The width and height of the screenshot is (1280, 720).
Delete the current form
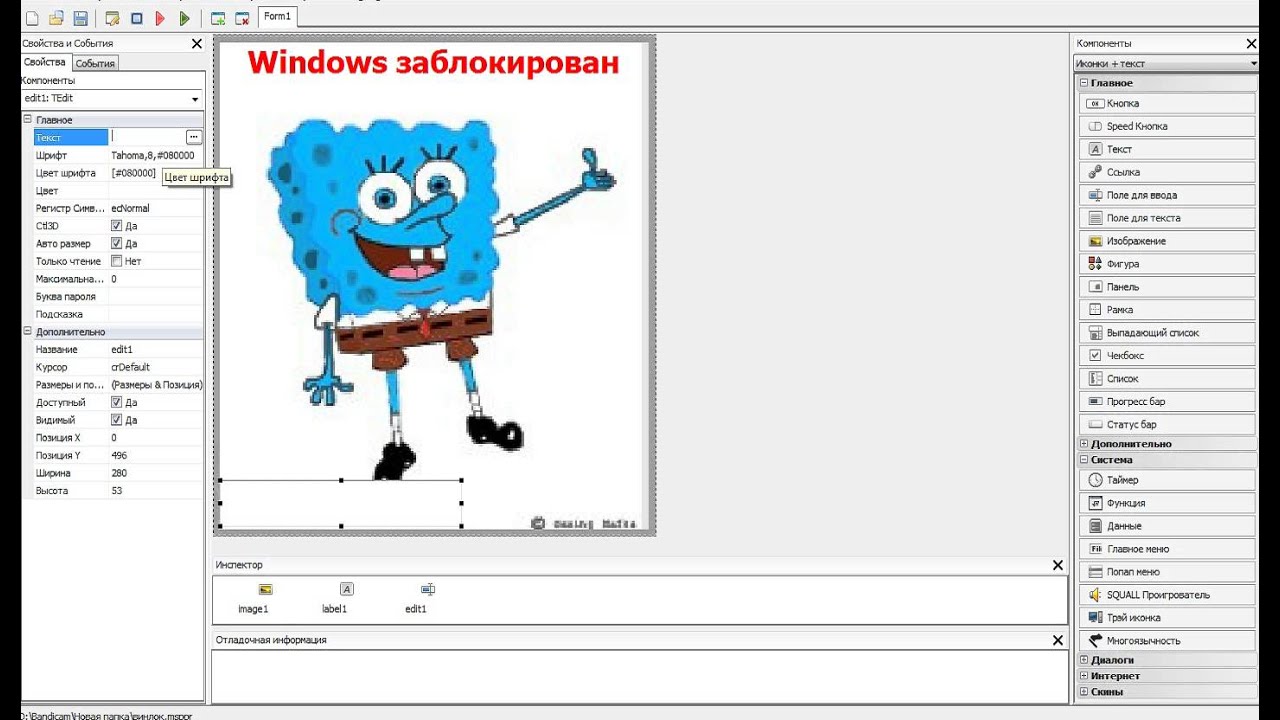click(242, 18)
